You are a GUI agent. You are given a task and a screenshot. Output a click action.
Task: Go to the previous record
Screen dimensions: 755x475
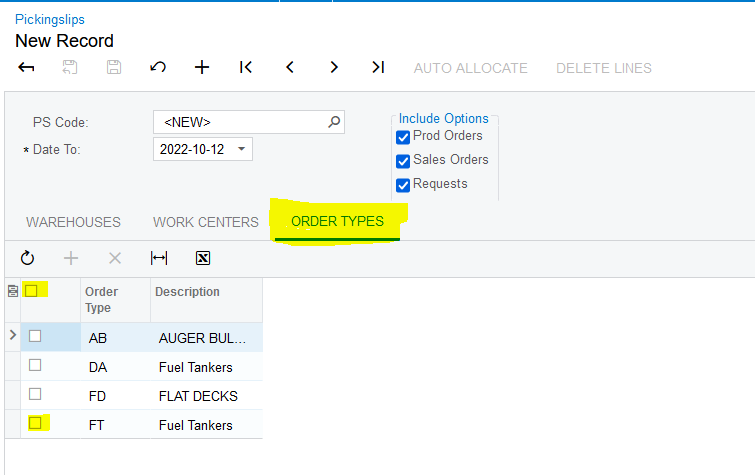point(290,67)
